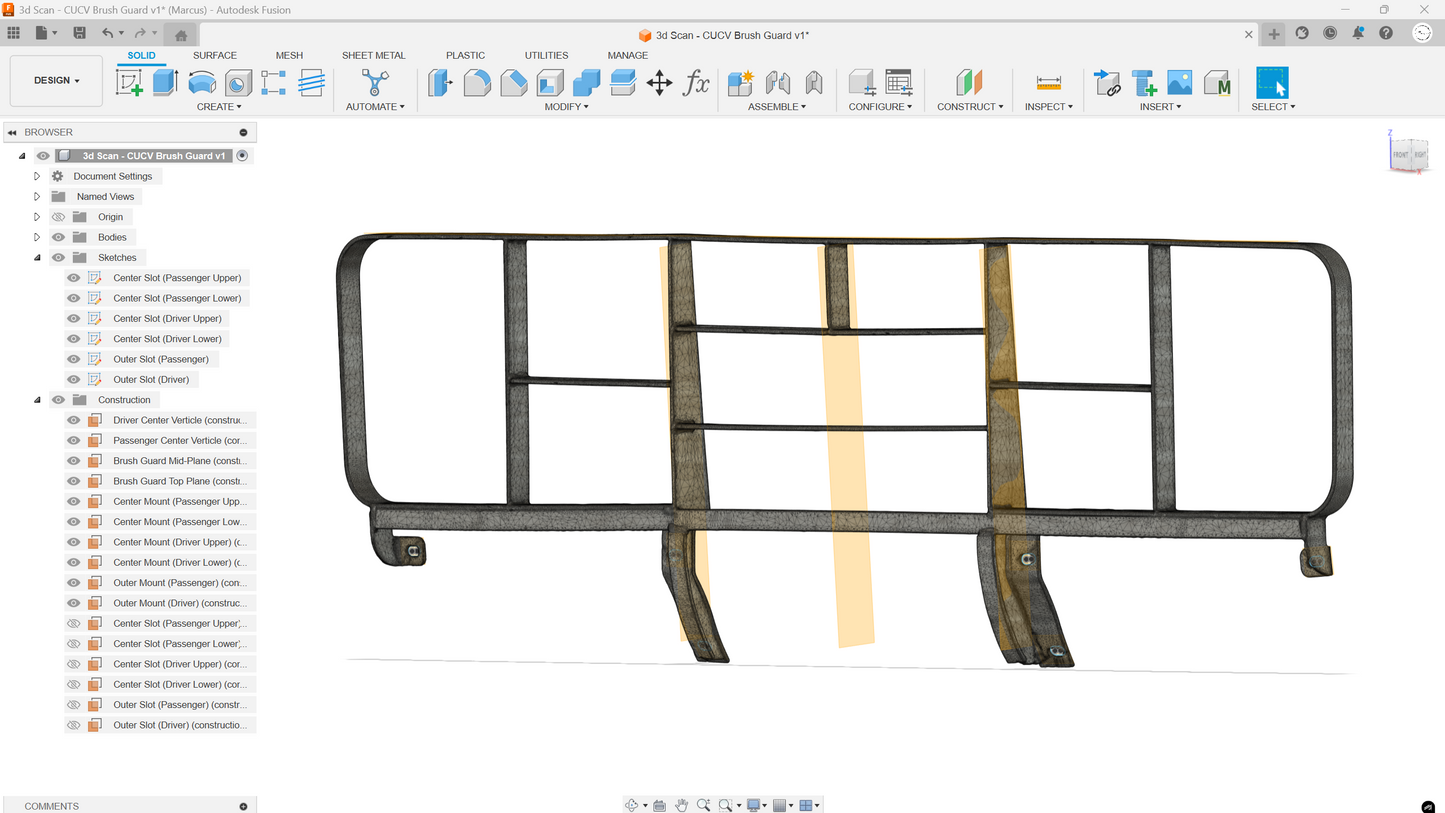The width and height of the screenshot is (1445, 813).
Task: Select the Fillet tool in Modify
Action: pos(477,83)
